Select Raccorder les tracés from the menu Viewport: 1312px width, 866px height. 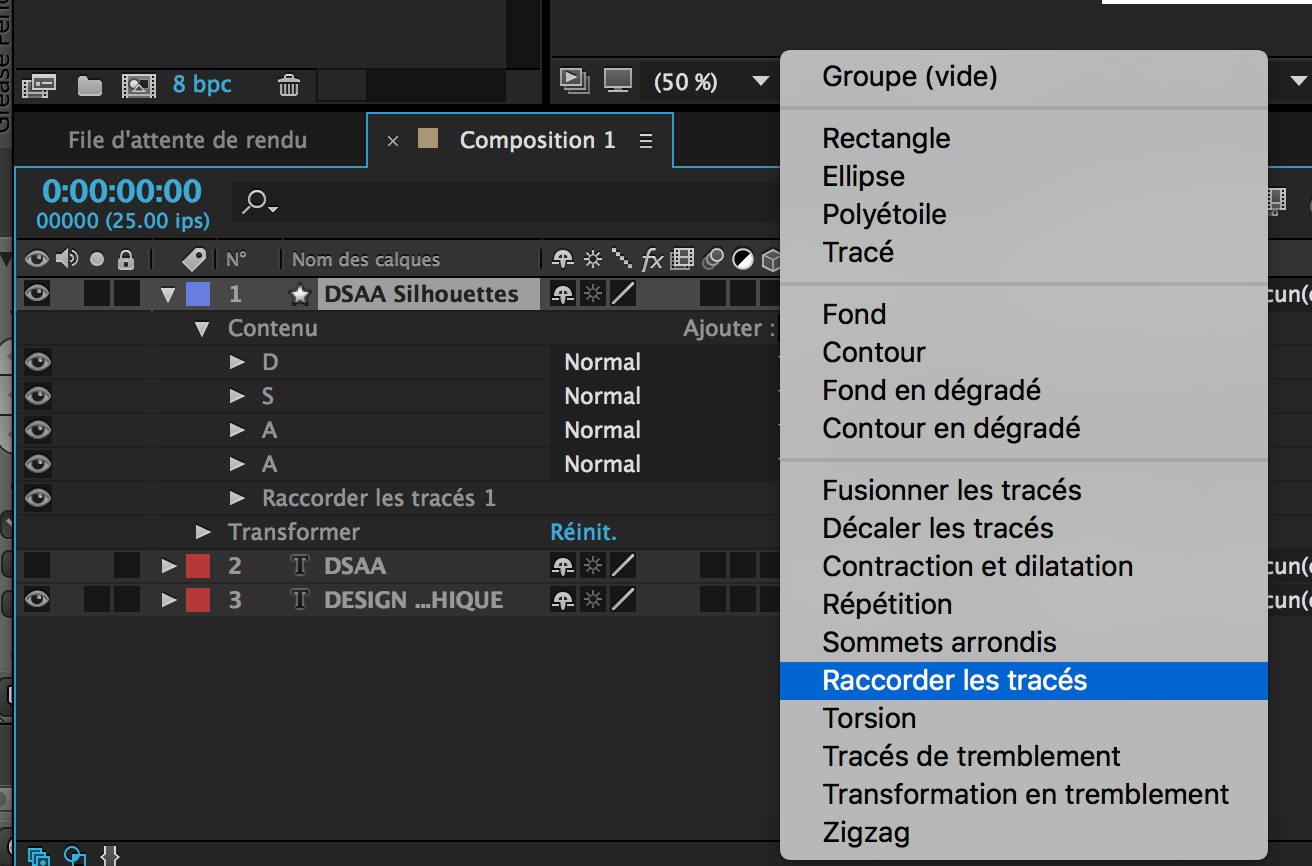coord(954,681)
